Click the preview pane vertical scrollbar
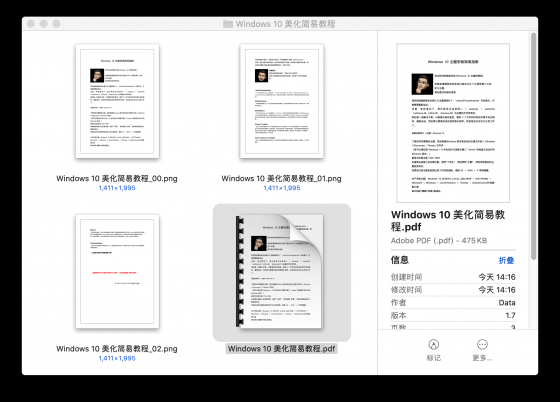Viewport: 560px width, 402px height. tap(533, 146)
